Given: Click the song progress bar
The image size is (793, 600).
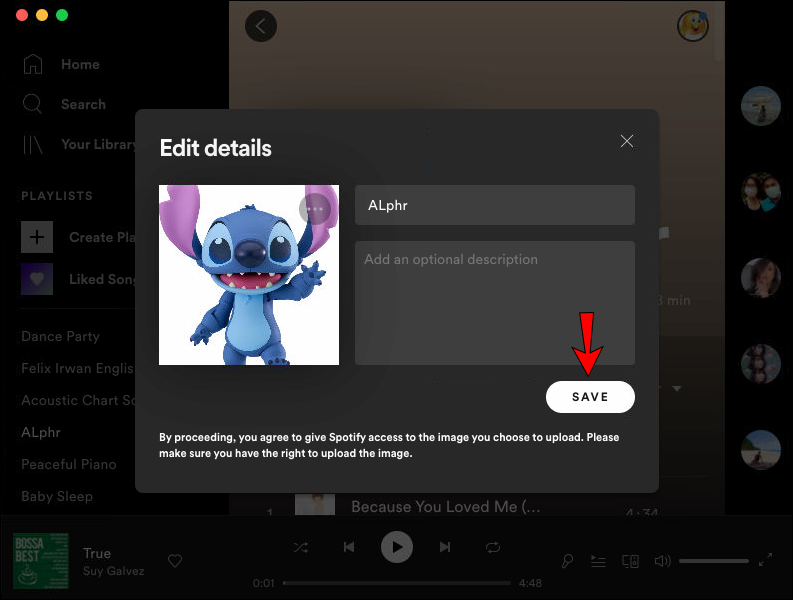Looking at the screenshot, I should click(x=396, y=583).
